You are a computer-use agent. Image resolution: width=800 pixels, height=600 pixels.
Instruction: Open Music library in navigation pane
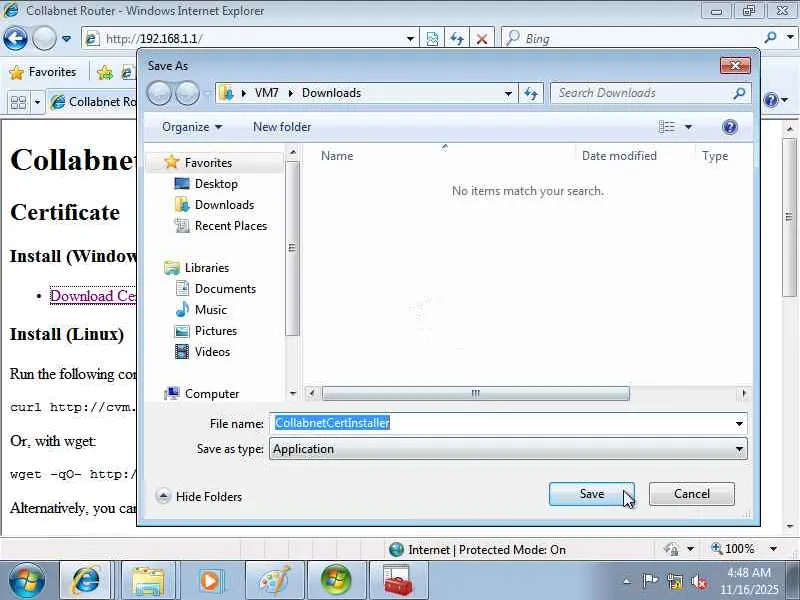(x=210, y=310)
